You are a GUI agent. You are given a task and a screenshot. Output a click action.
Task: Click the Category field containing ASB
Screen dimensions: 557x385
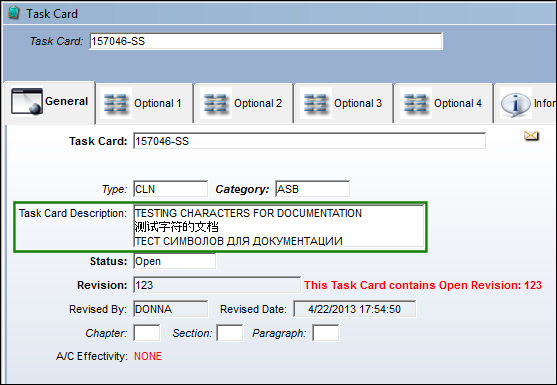(312, 189)
